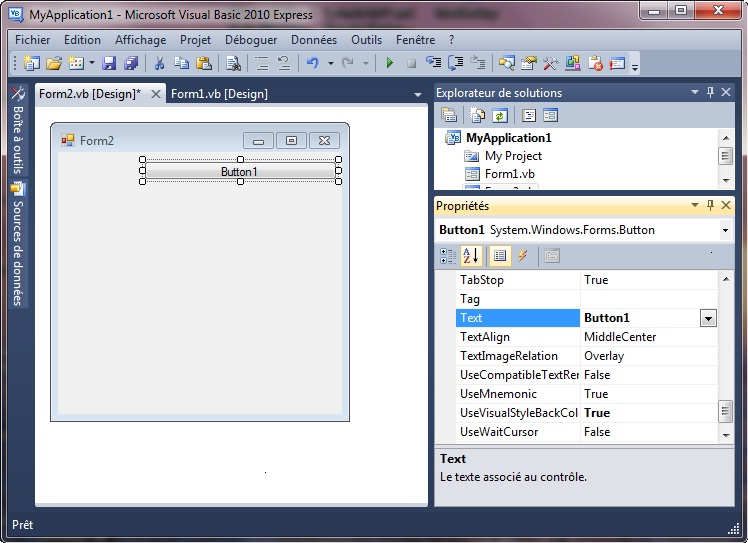Click the Step Into debug icon

pyautogui.click(x=433, y=63)
